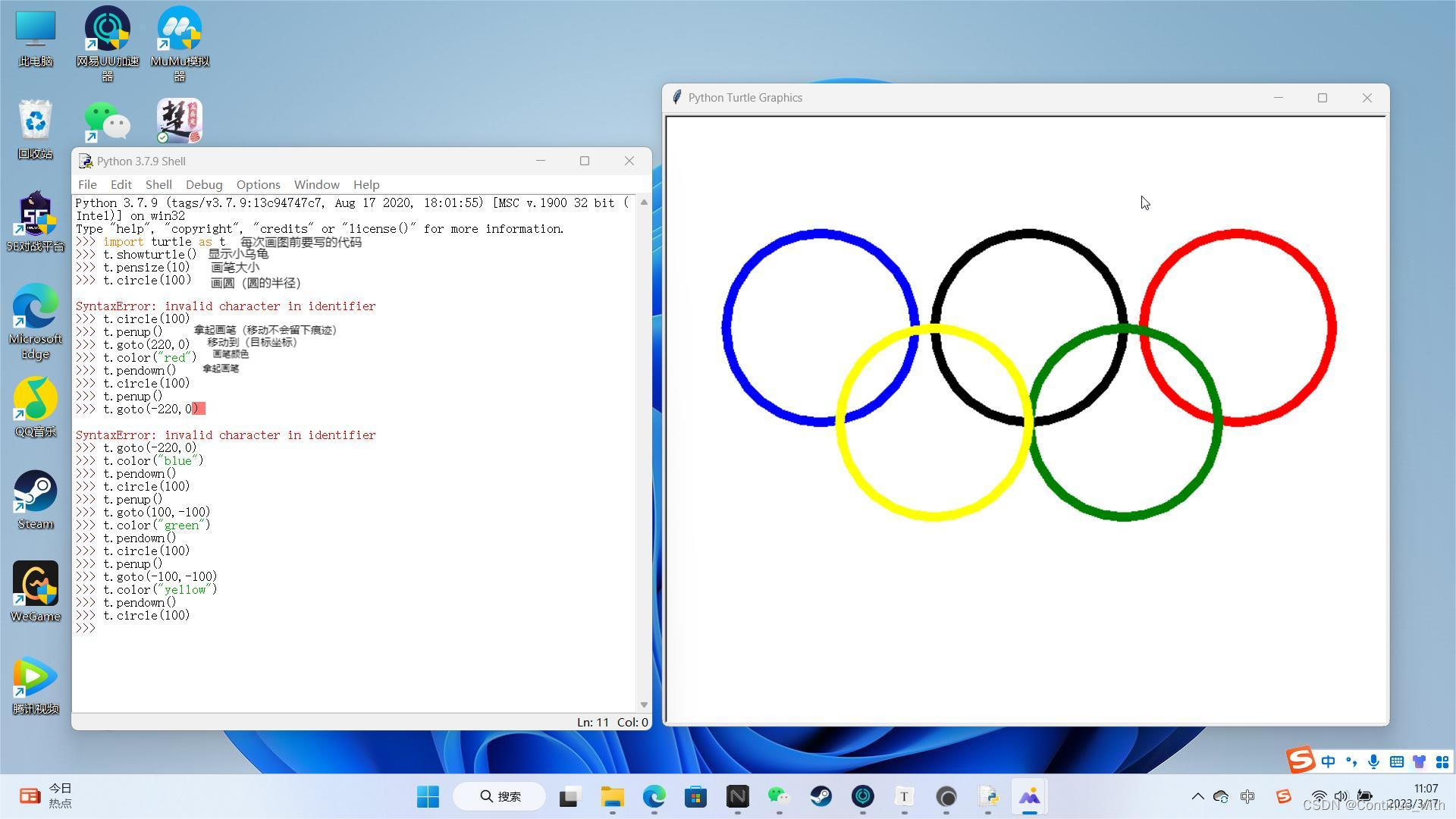Open the File menu in Python Shell
The height and width of the screenshot is (819, 1456).
pos(87,184)
